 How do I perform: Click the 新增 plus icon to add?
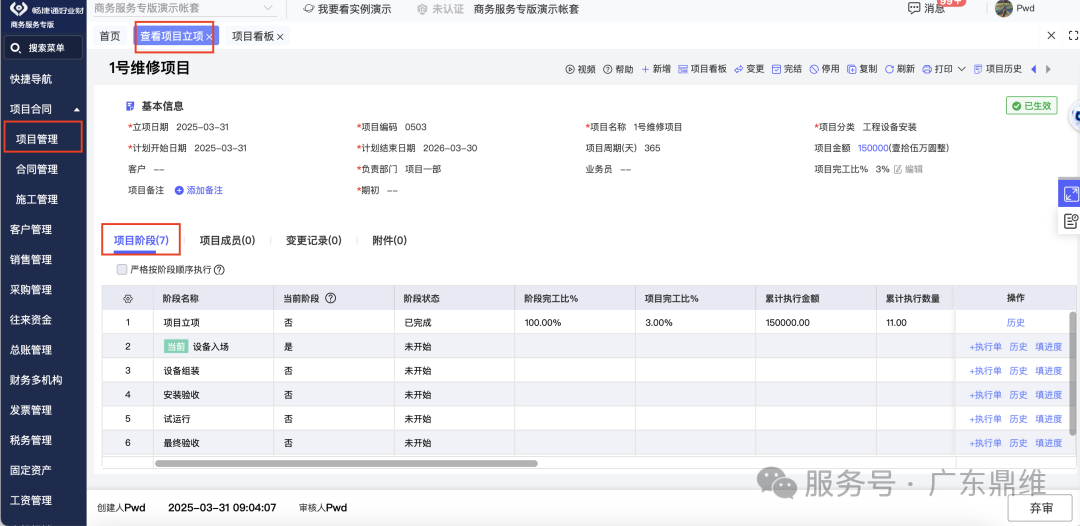click(646, 69)
